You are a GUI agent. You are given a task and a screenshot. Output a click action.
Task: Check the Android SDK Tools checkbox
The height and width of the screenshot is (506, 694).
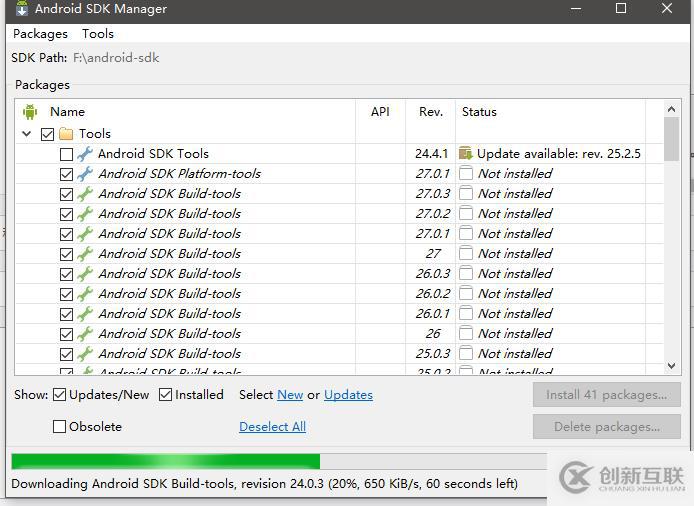66,154
